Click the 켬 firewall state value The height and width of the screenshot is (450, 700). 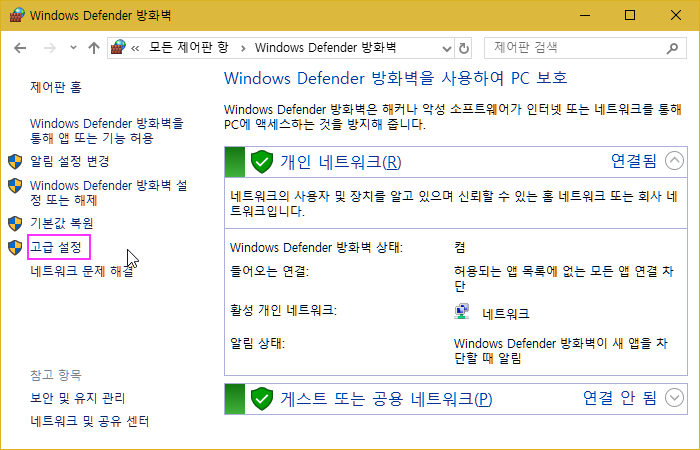tap(460, 247)
